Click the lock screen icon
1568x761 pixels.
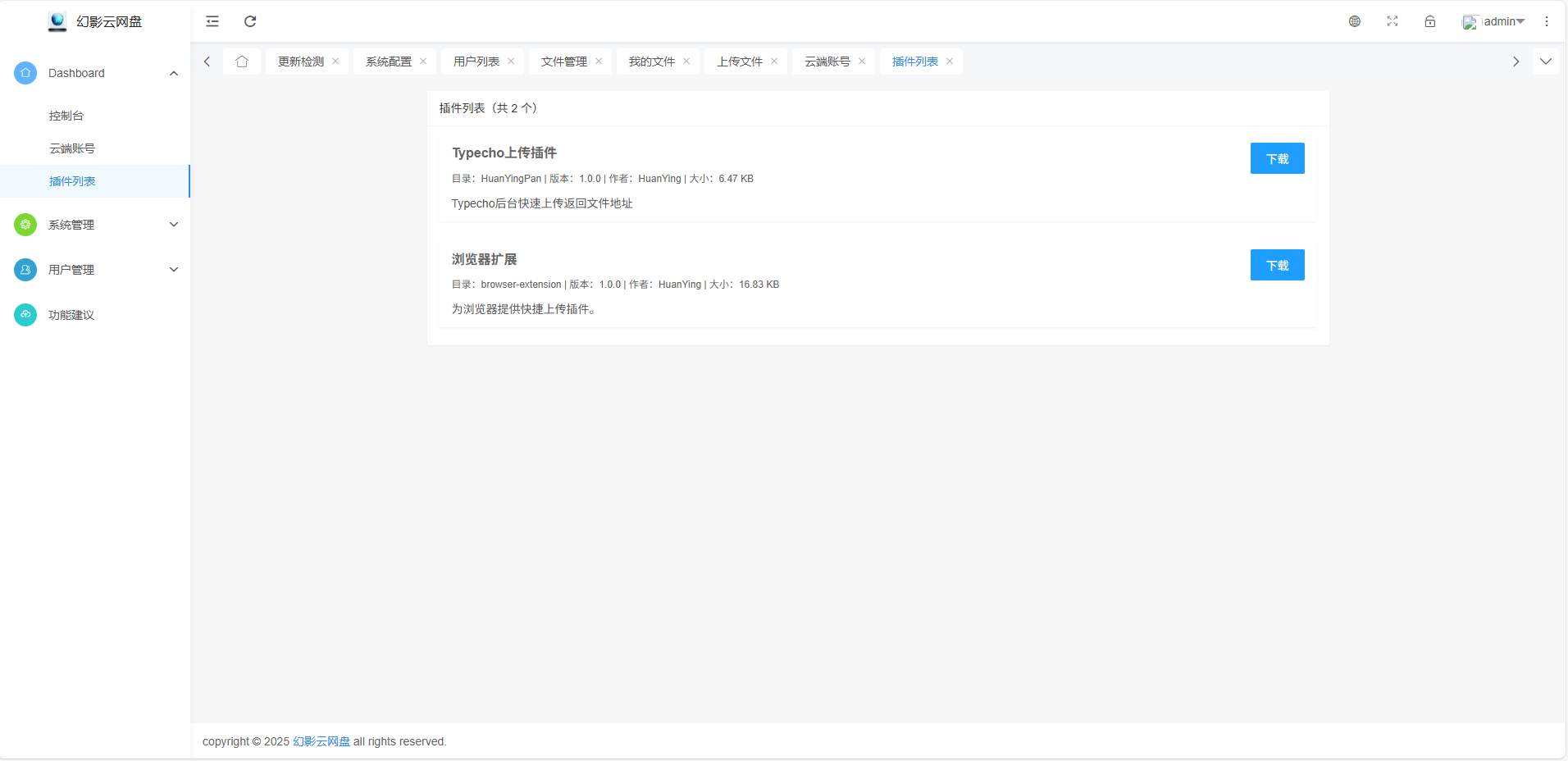point(1430,21)
